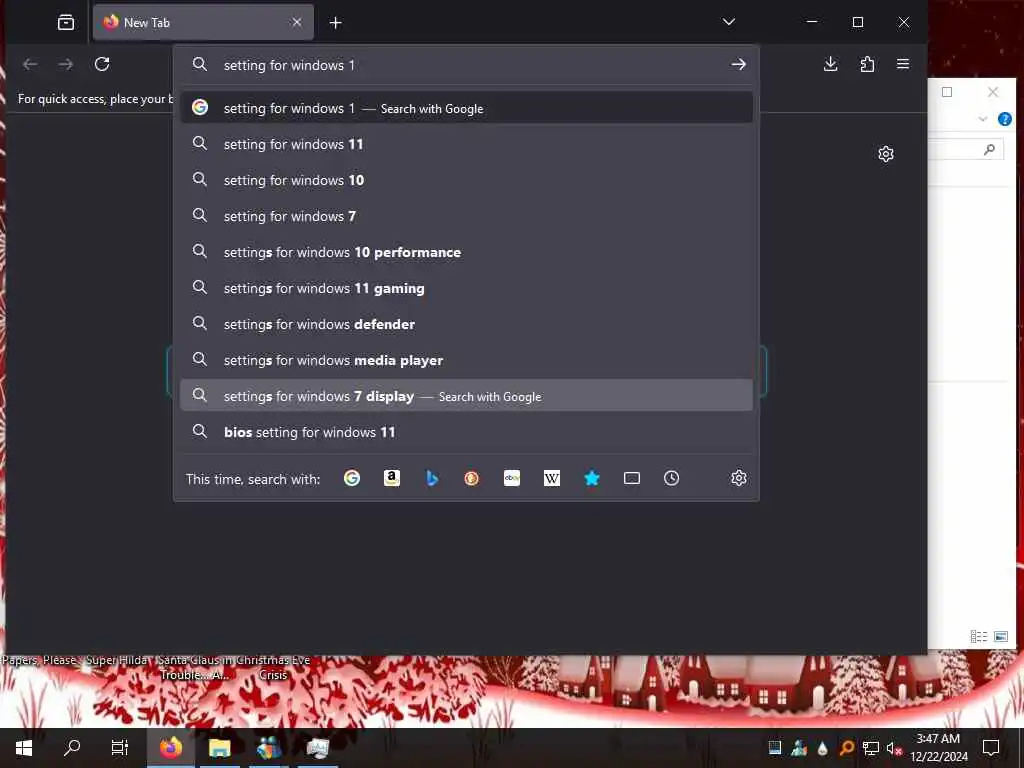Open the Extensions puzzle icon
The width and height of the screenshot is (1024, 768).
pyautogui.click(x=867, y=64)
